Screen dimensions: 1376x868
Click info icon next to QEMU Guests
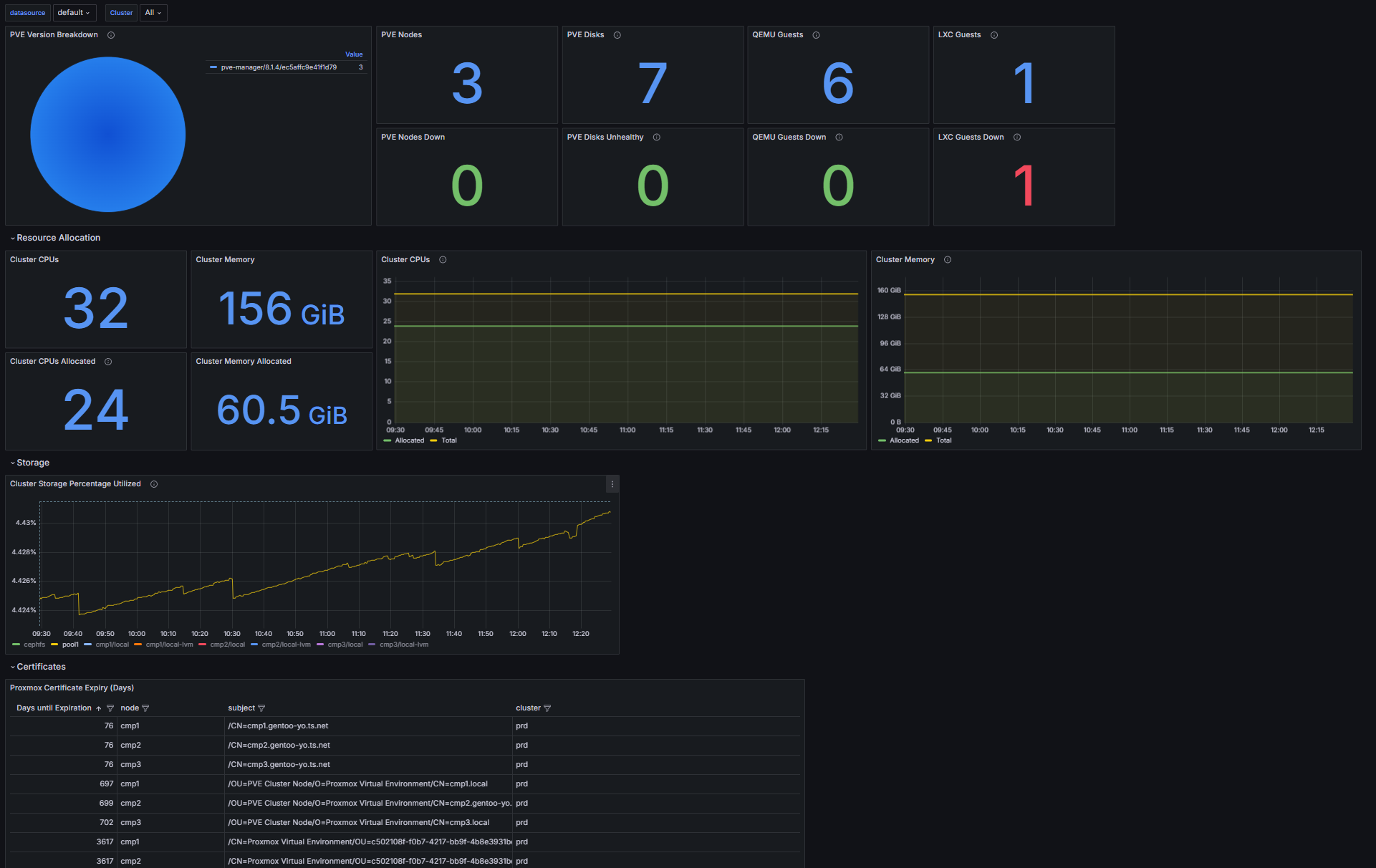pyautogui.click(x=816, y=35)
